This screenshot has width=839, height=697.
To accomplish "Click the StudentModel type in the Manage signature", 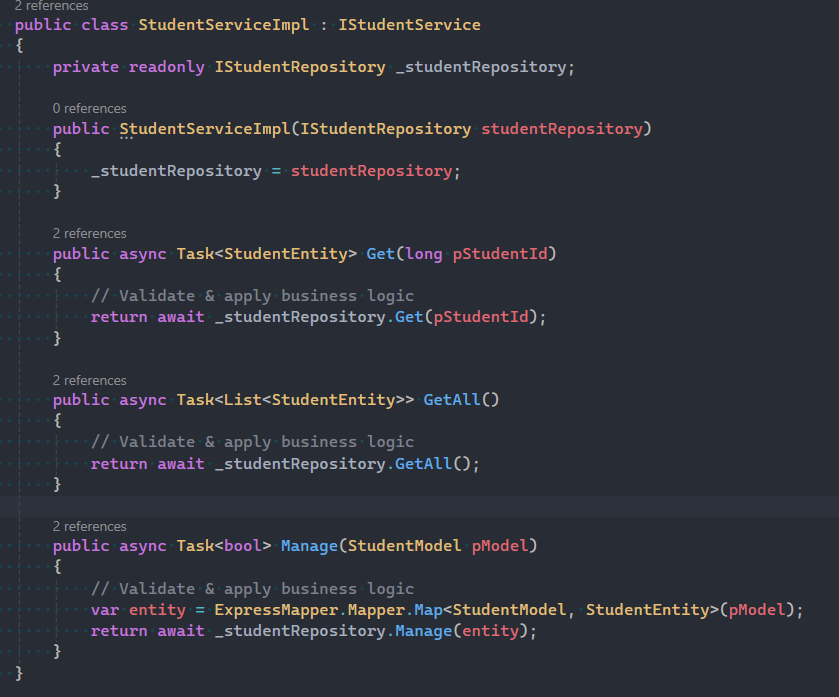I will (x=405, y=546).
